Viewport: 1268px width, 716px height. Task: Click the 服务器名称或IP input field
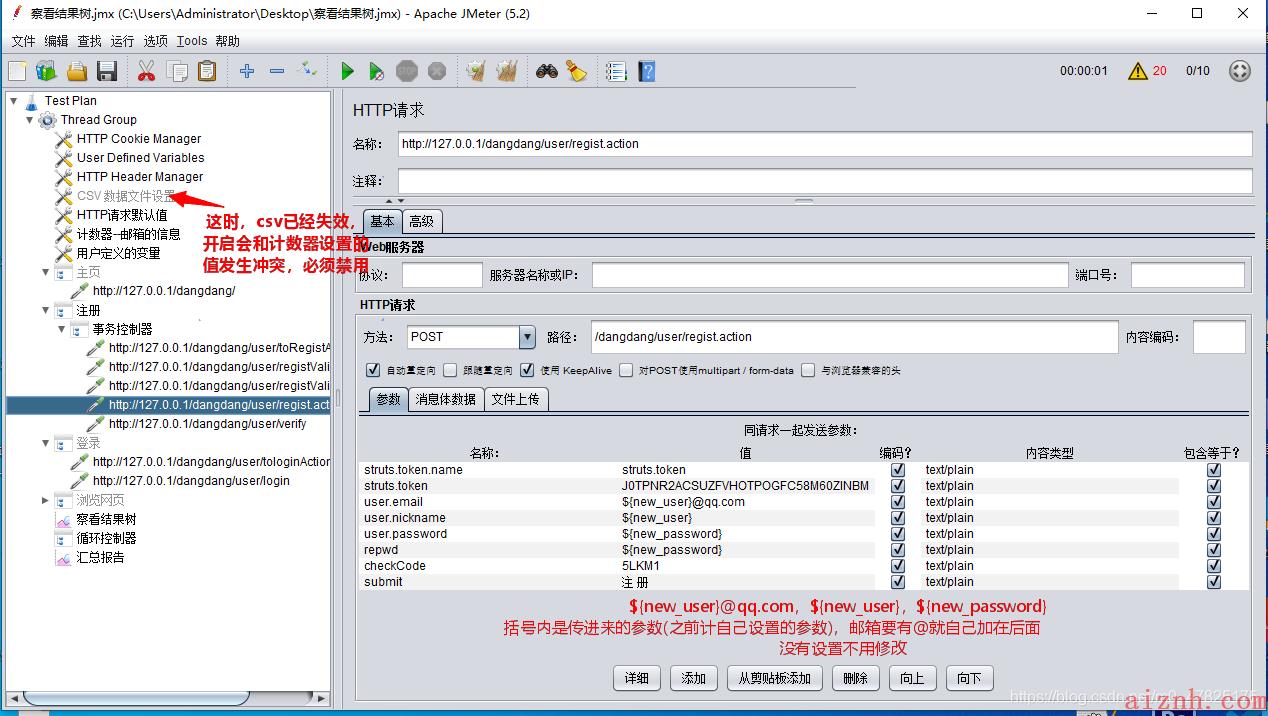829,275
